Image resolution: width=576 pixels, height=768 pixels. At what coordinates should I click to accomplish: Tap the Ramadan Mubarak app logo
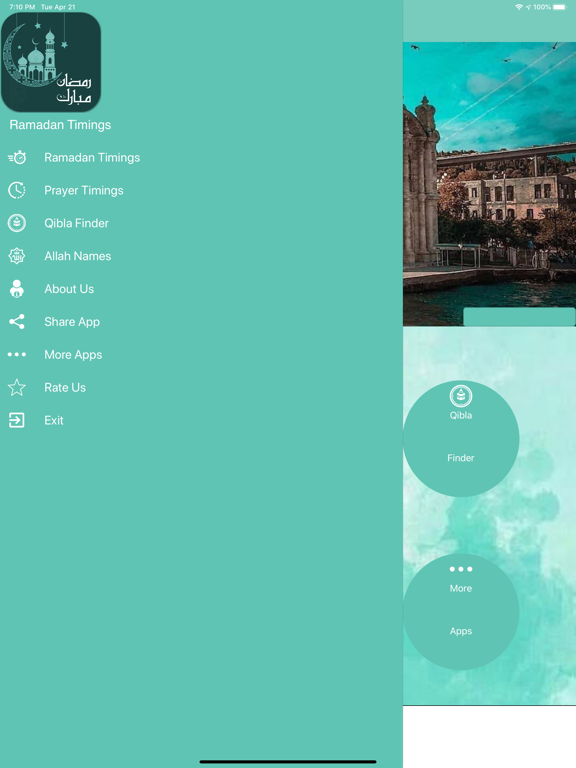click(51, 62)
